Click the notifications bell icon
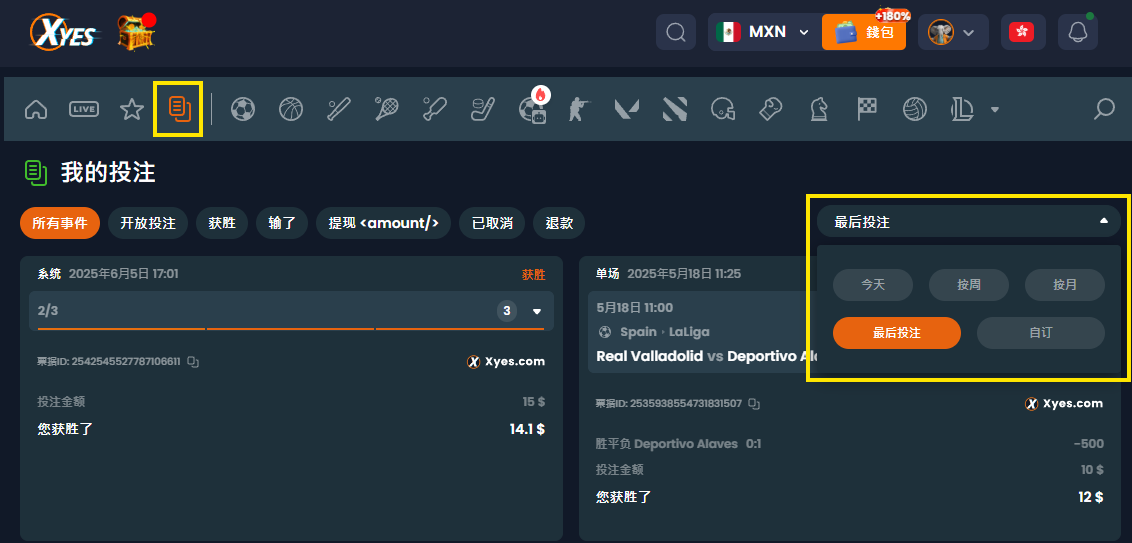The width and height of the screenshot is (1132, 543). pyautogui.click(x=1077, y=32)
